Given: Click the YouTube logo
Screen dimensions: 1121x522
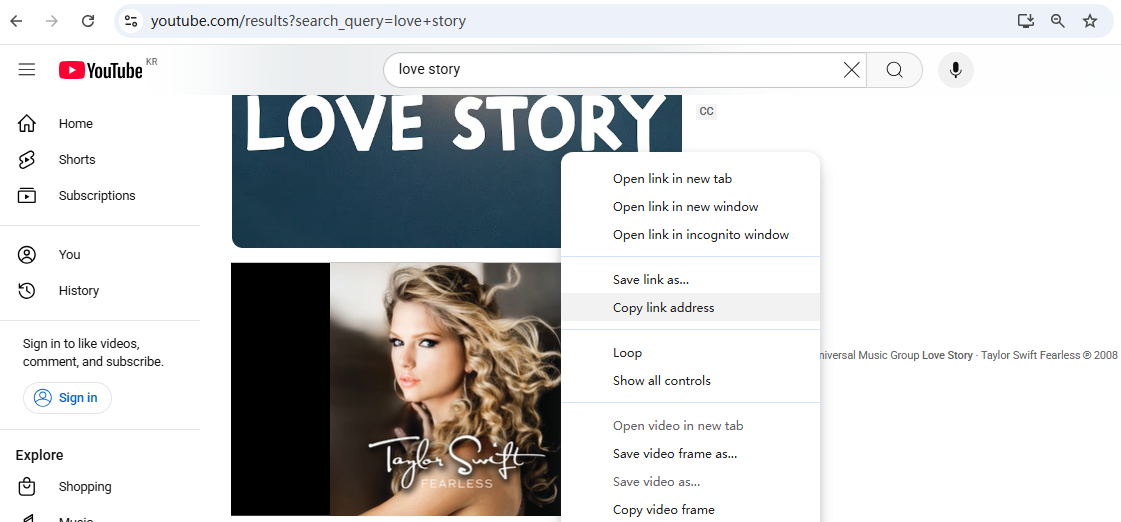Looking at the screenshot, I should [101, 70].
